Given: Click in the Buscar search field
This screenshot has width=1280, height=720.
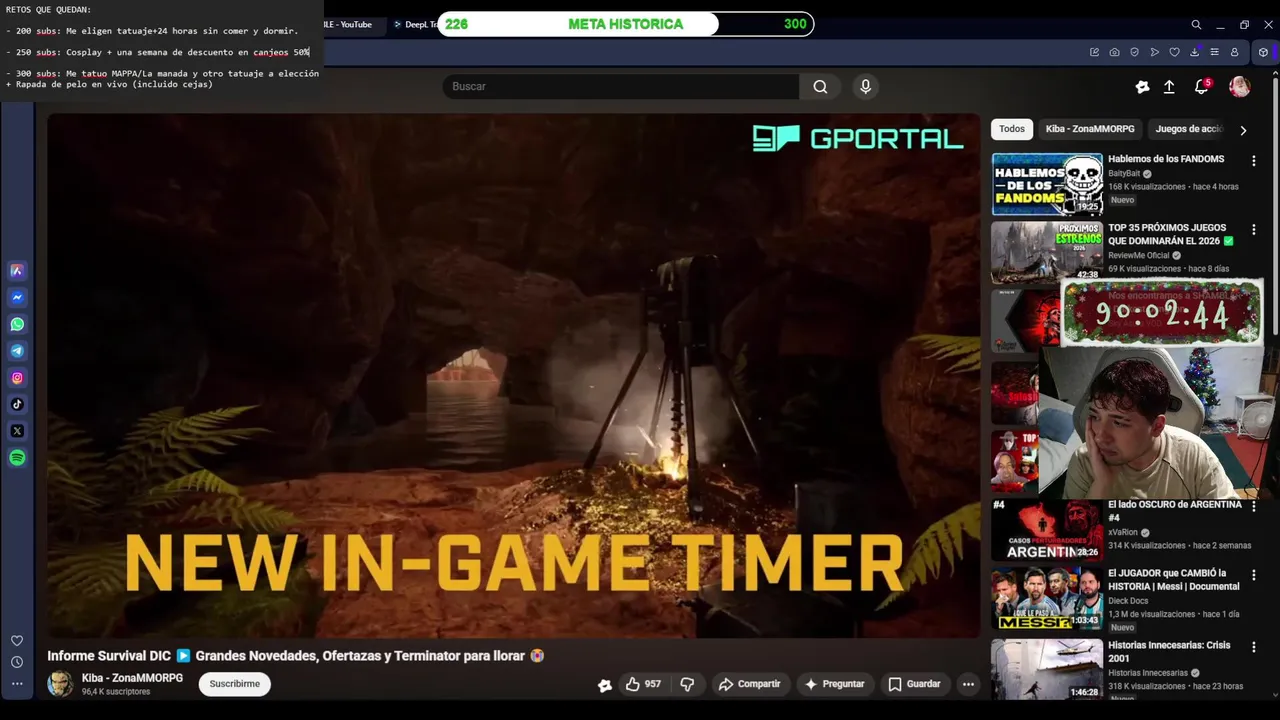Looking at the screenshot, I should [x=620, y=87].
